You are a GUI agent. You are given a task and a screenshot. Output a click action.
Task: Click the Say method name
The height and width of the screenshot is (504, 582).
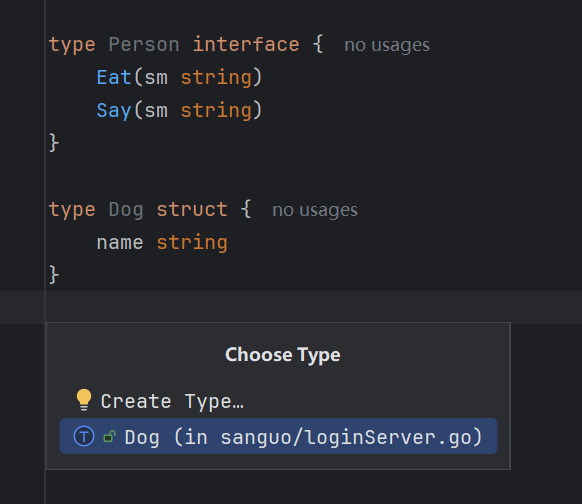coord(114,111)
